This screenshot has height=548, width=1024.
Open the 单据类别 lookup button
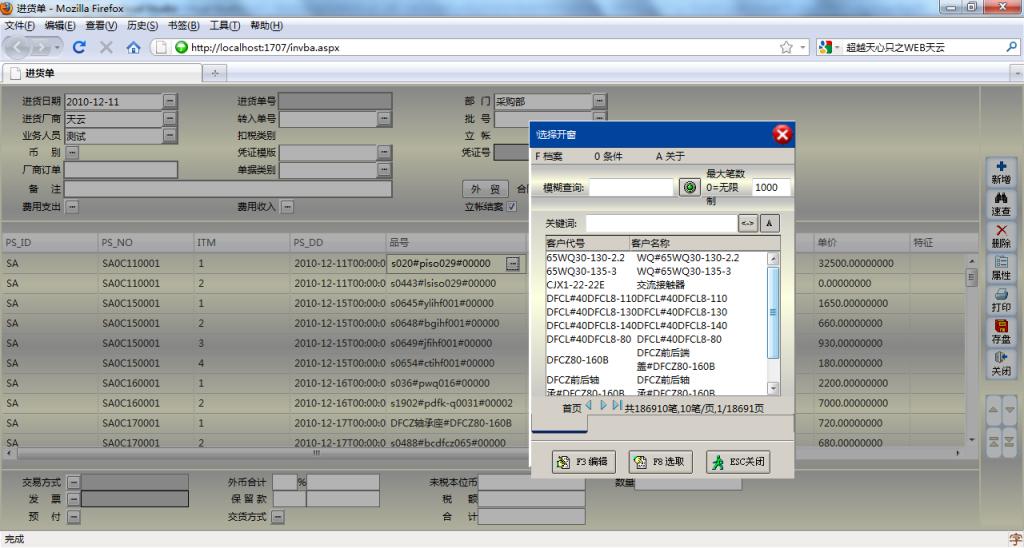[x=384, y=170]
